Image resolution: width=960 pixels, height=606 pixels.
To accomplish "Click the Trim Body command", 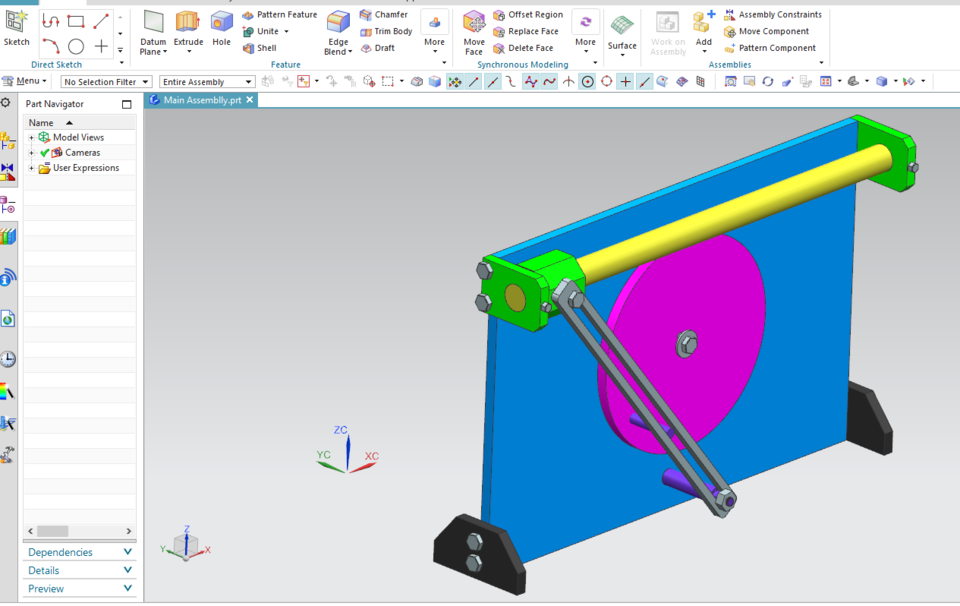I will (385, 31).
